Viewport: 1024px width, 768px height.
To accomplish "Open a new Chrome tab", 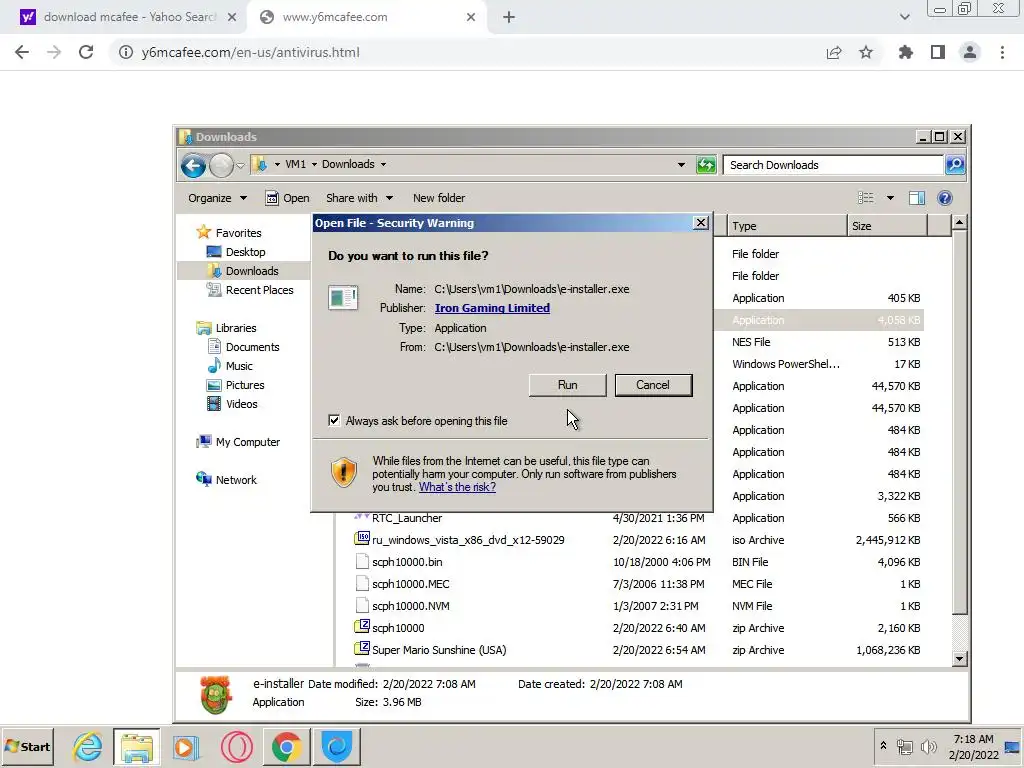I will point(509,17).
